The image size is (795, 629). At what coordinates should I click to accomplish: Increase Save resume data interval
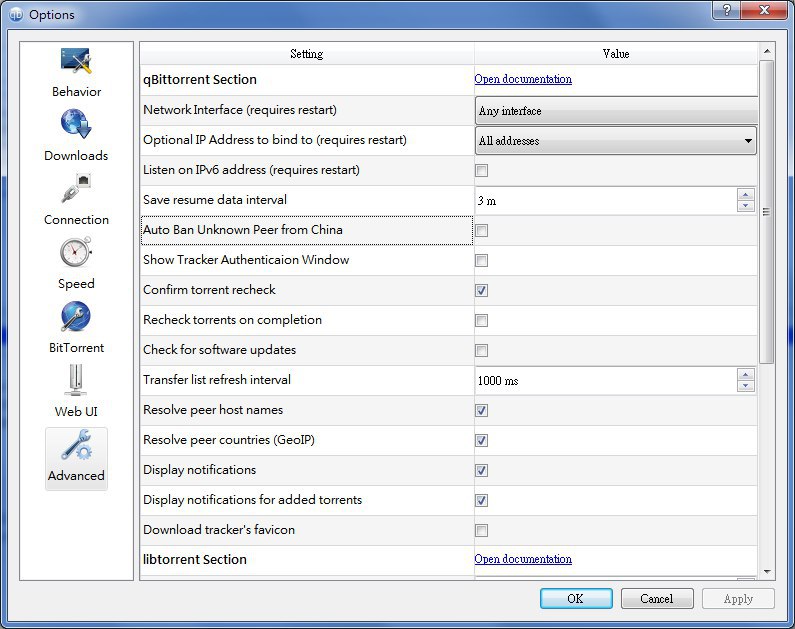click(745, 195)
